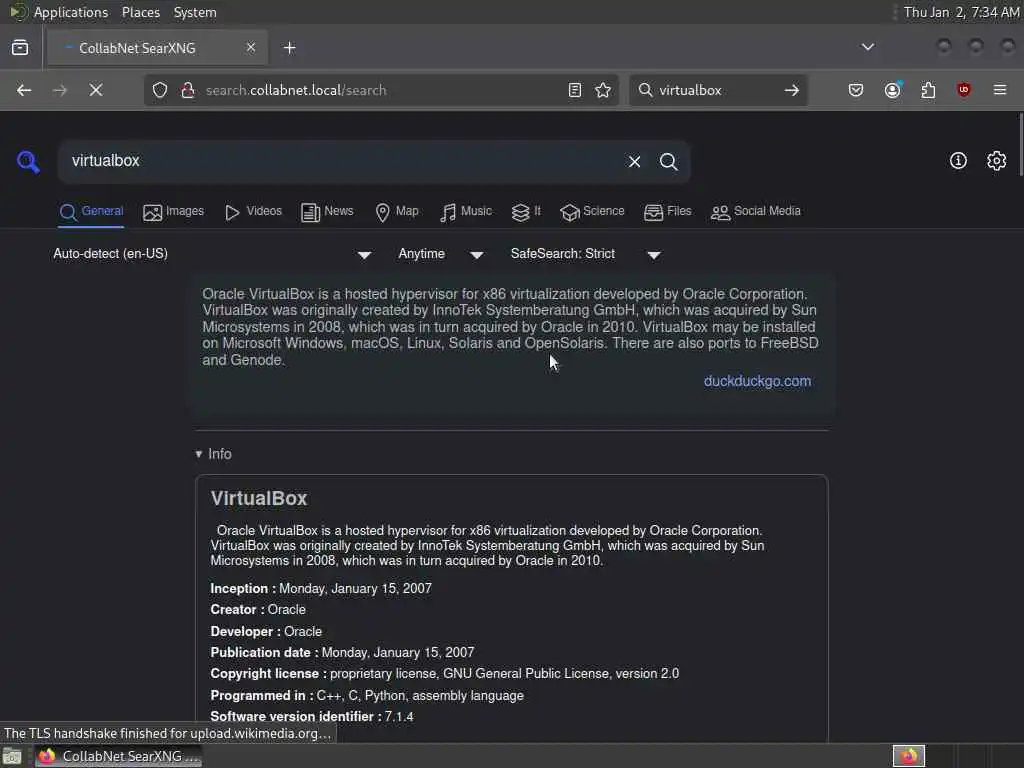
Task: Switch to Map search category
Action: pos(397,212)
